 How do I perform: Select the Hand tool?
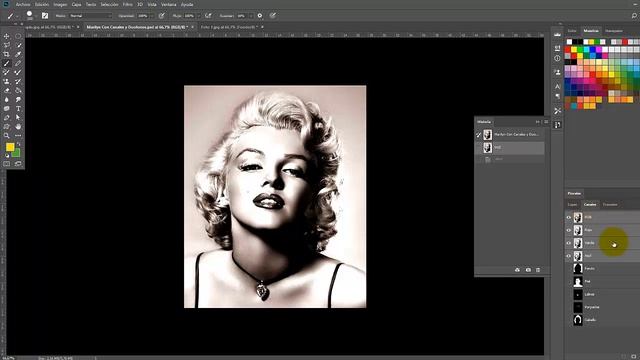18,127
